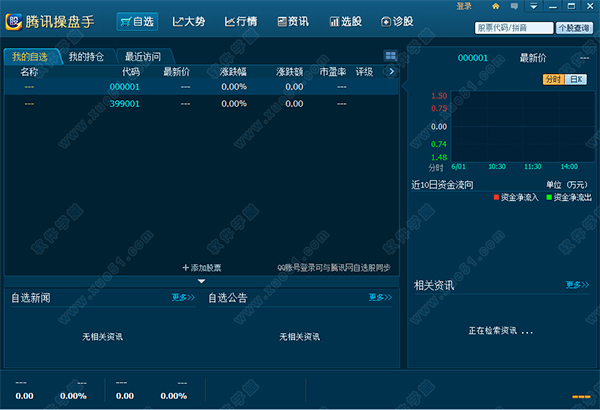
Task: Sort by 名称 column header
Action: [x=29, y=72]
